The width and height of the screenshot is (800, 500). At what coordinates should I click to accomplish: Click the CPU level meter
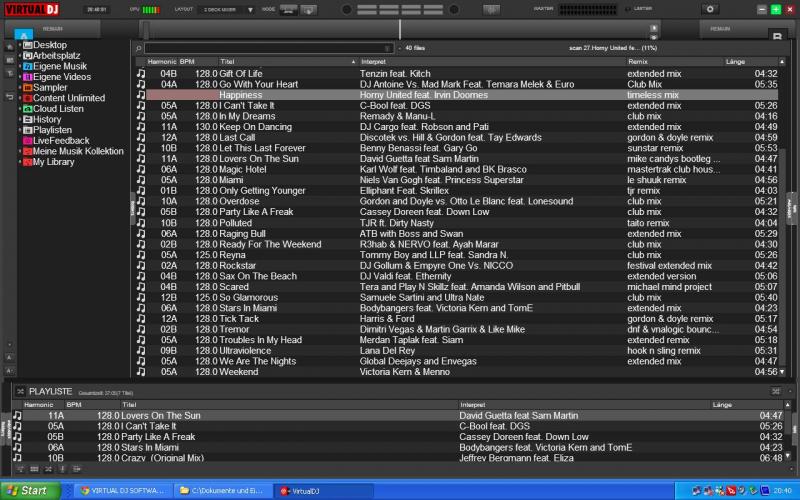click(151, 10)
